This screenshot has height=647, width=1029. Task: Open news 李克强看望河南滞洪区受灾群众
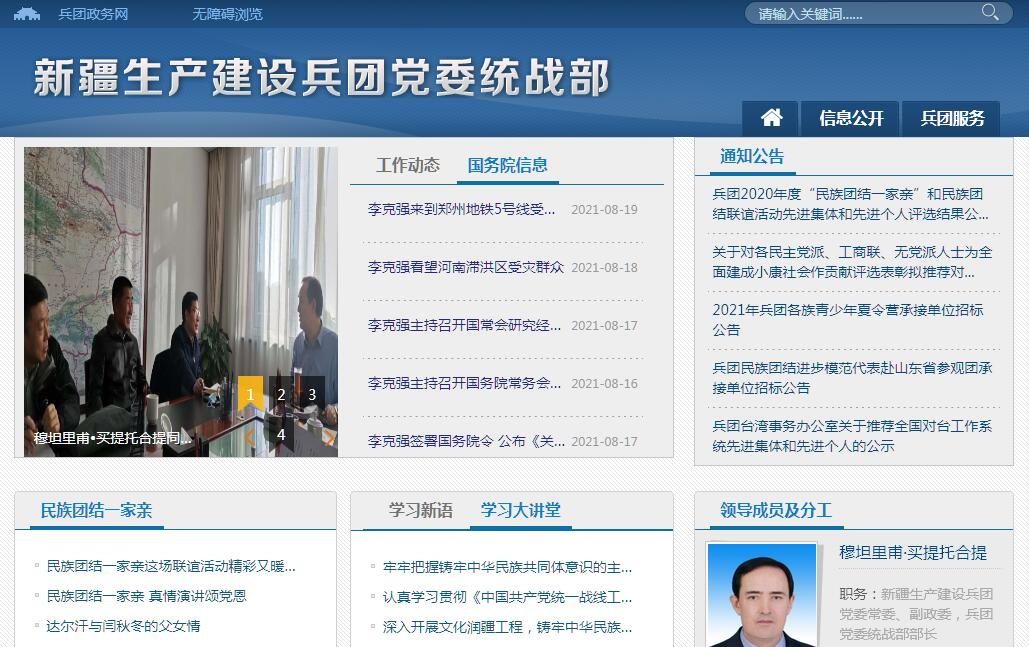tap(465, 267)
